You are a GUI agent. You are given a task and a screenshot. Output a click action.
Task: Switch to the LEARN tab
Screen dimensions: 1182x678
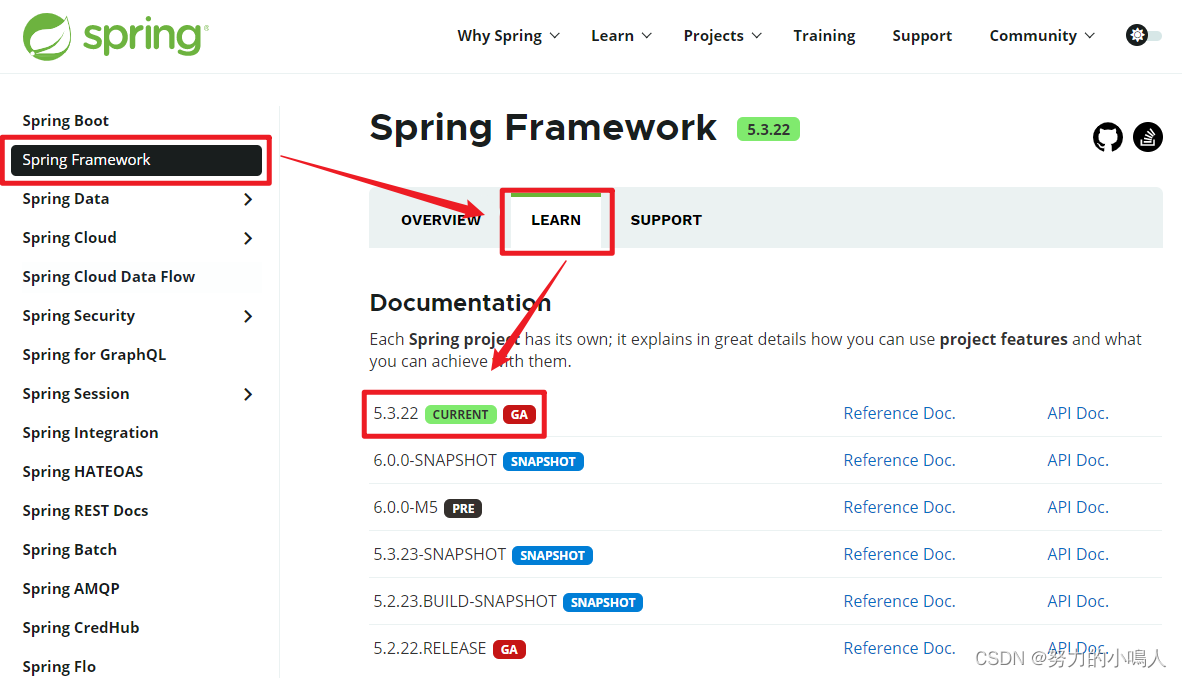(x=556, y=220)
